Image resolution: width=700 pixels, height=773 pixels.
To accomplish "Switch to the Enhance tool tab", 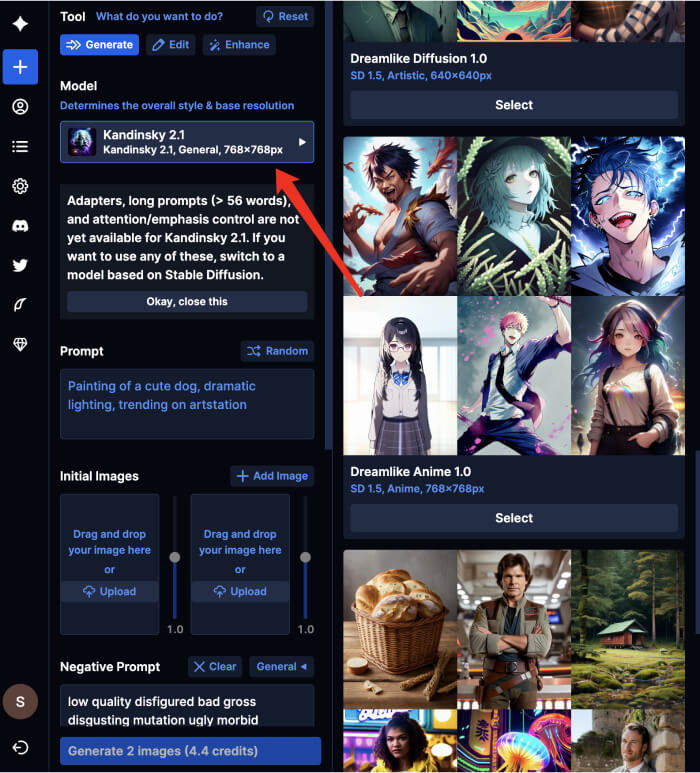I will click(x=239, y=45).
